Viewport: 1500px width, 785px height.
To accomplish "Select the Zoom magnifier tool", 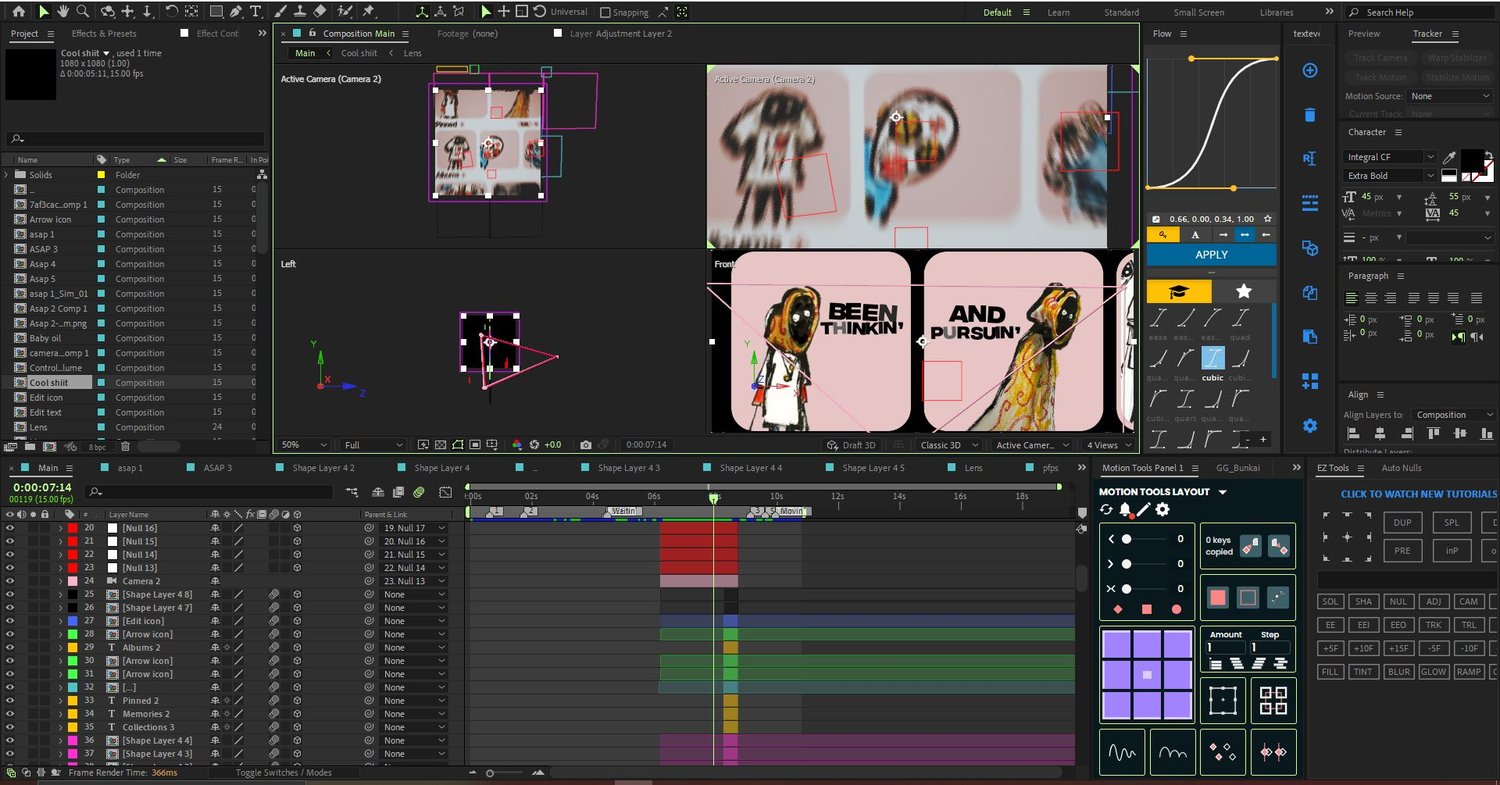I will (x=82, y=12).
